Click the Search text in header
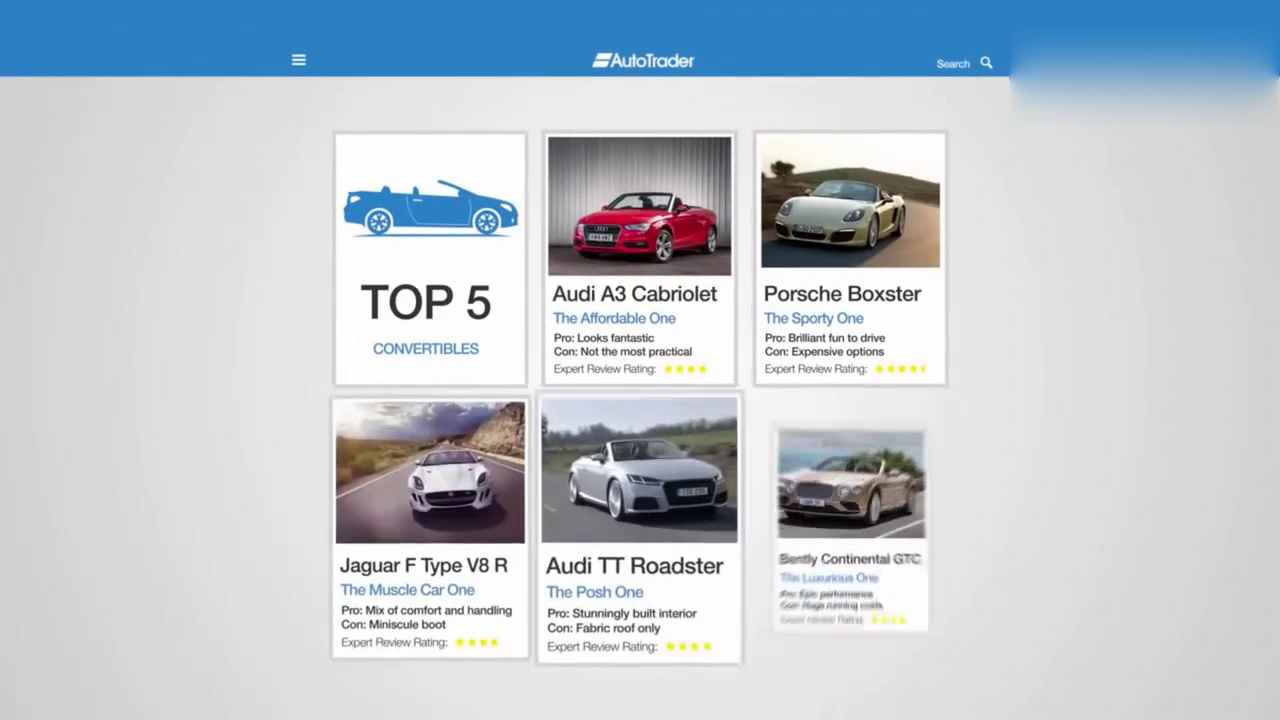This screenshot has height=720, width=1280. [x=952, y=64]
